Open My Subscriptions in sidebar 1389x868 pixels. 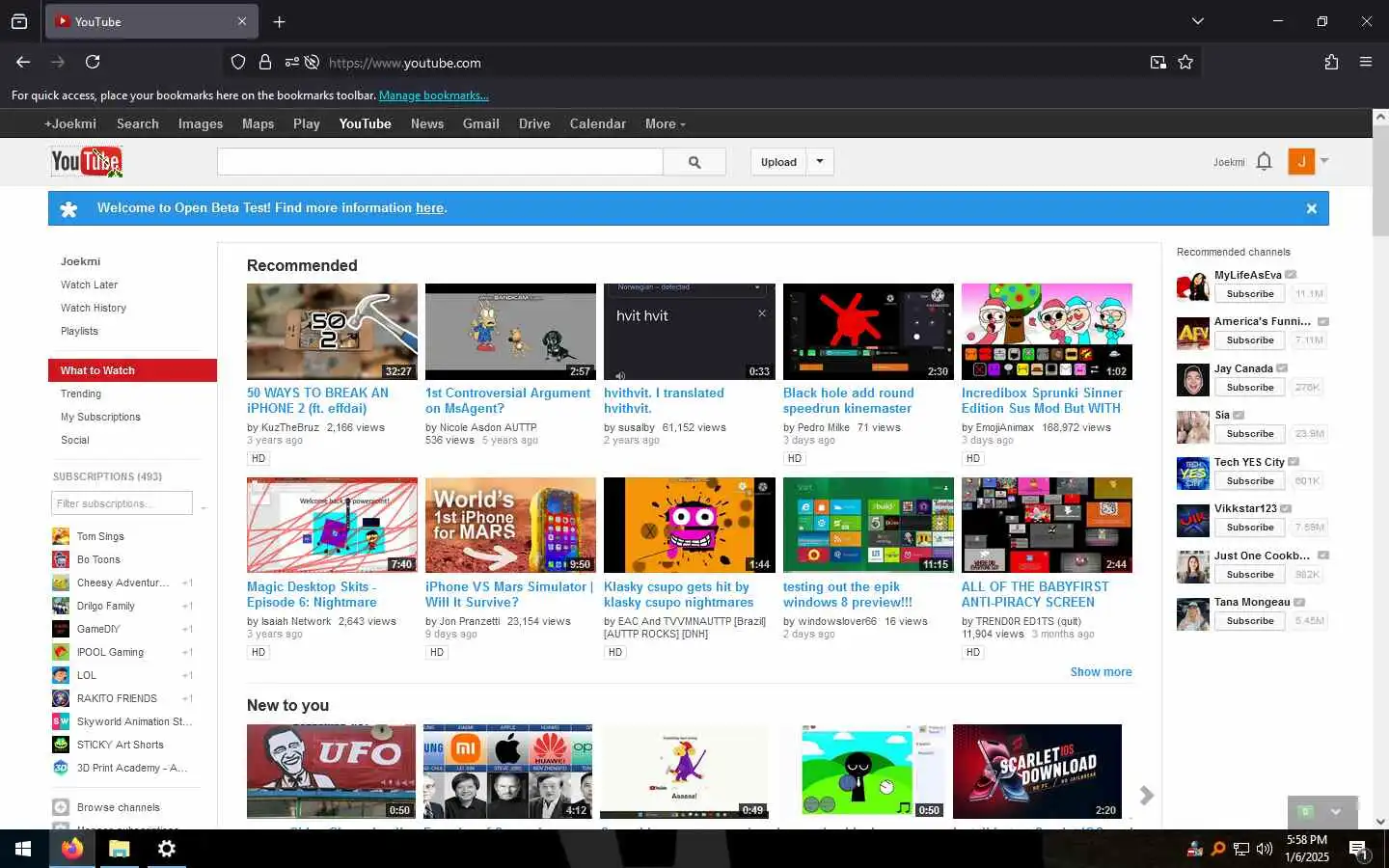click(x=100, y=417)
